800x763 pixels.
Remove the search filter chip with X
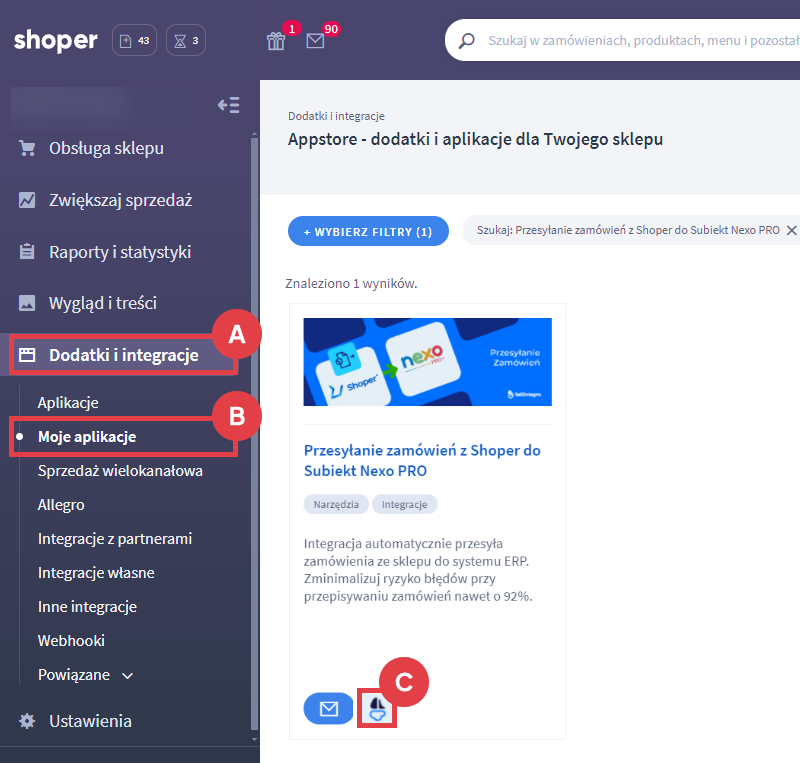pyautogui.click(x=791, y=230)
